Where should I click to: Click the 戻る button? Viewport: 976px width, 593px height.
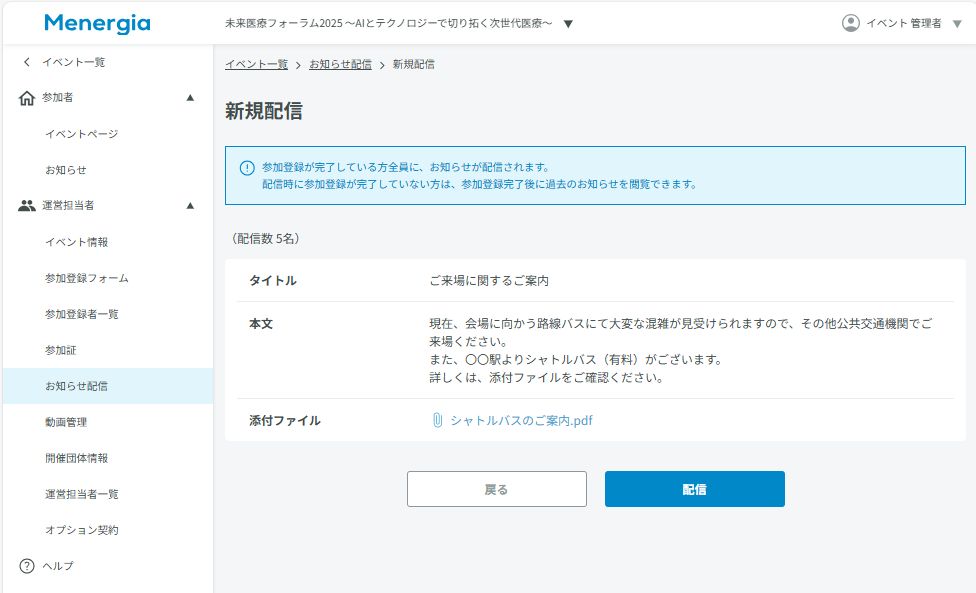point(497,489)
